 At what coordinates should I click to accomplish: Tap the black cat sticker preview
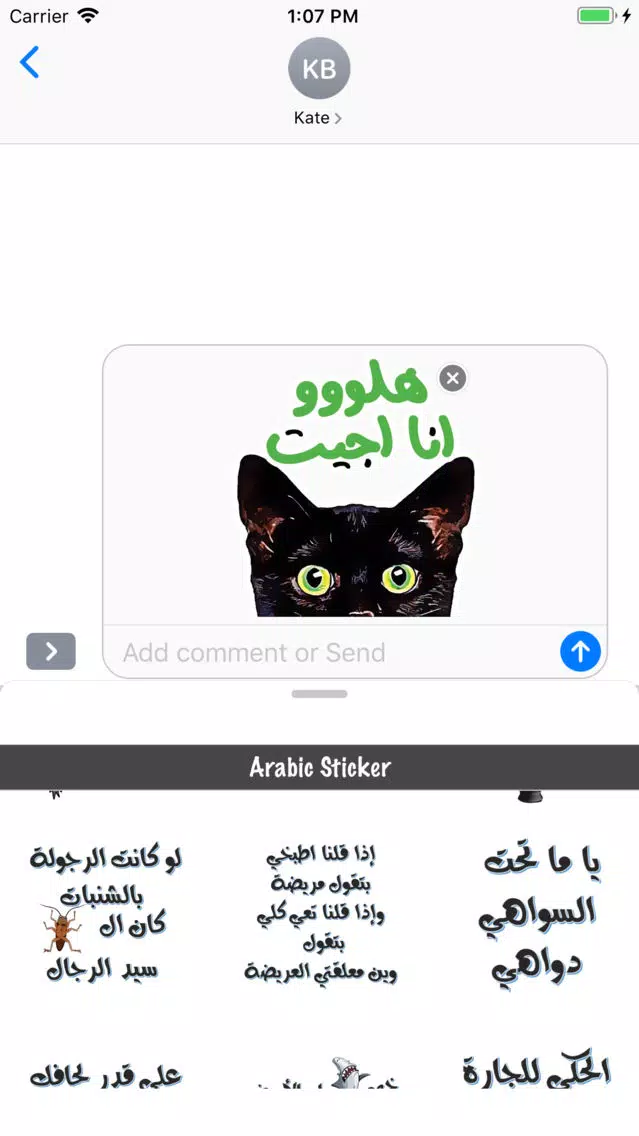(356, 538)
